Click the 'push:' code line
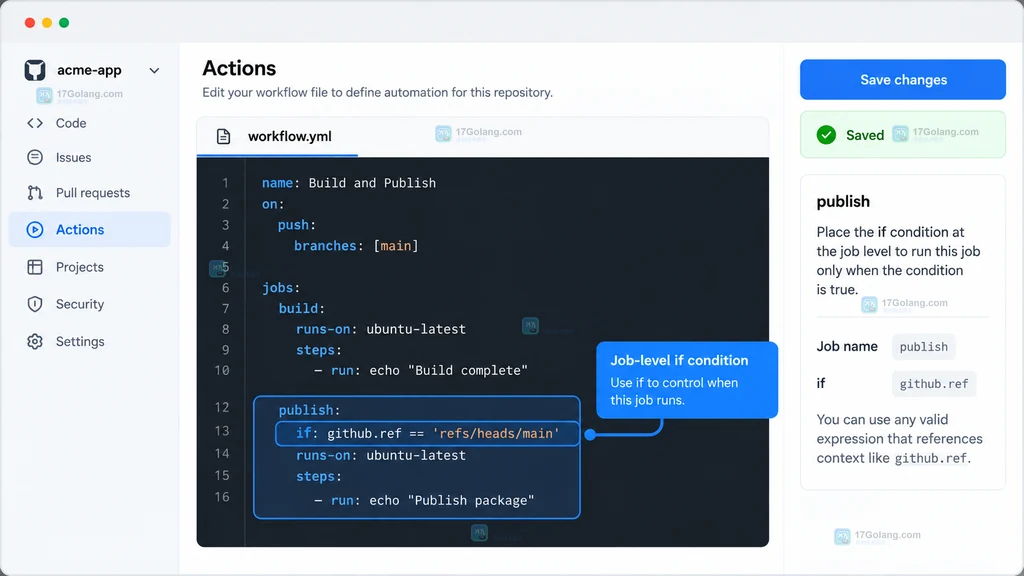1024x576 pixels. point(296,225)
